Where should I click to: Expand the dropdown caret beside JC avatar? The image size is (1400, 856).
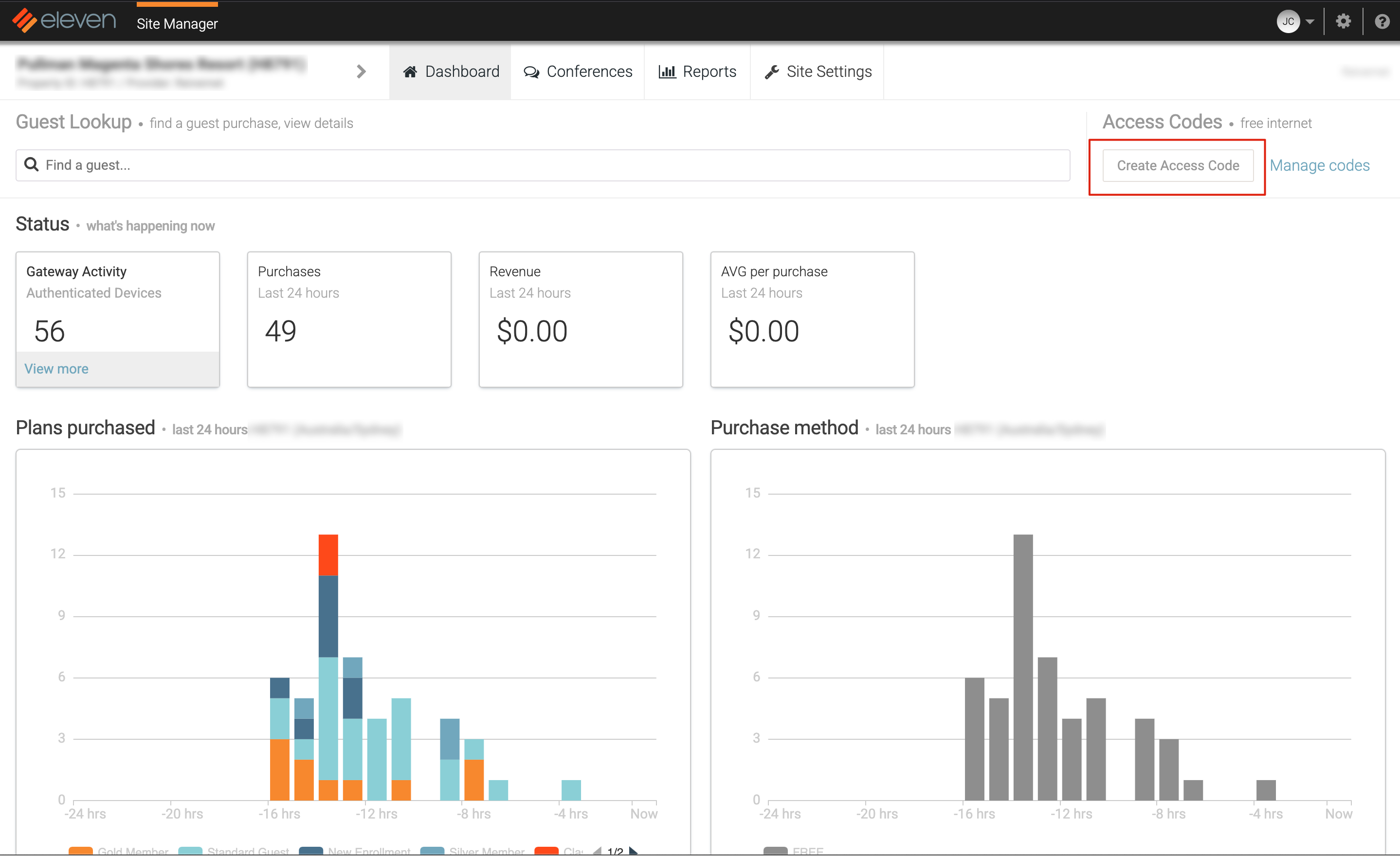(x=1309, y=22)
